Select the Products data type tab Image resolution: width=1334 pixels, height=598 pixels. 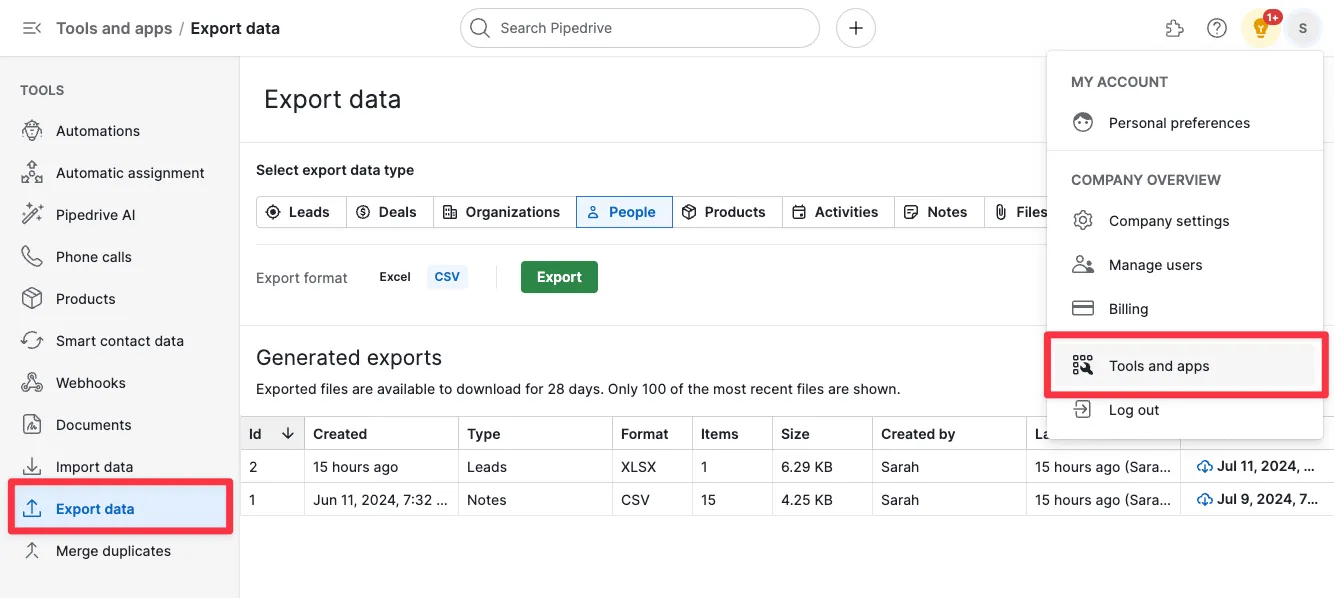point(727,212)
